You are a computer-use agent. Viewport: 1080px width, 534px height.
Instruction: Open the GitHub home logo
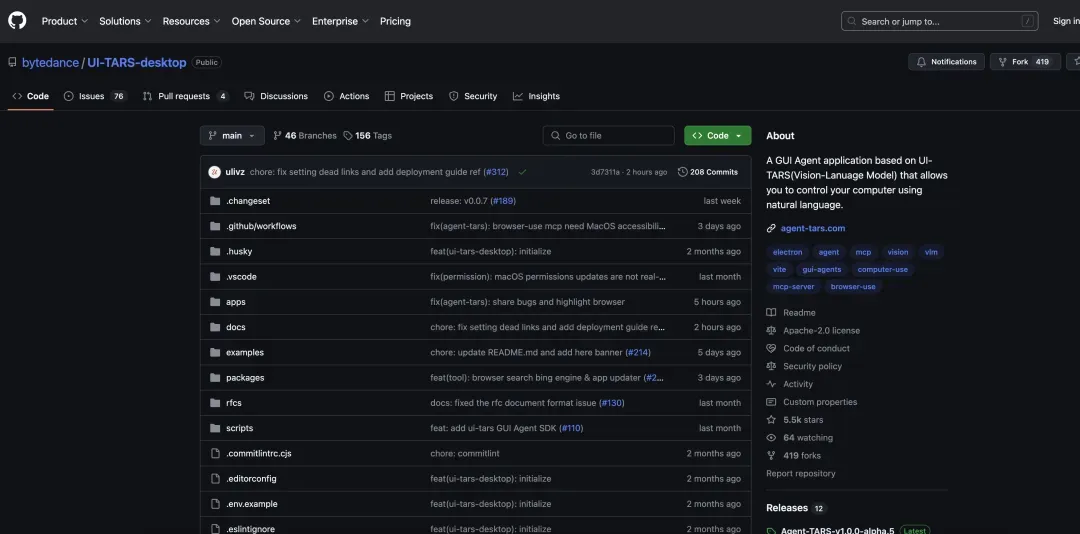pyautogui.click(x=17, y=21)
